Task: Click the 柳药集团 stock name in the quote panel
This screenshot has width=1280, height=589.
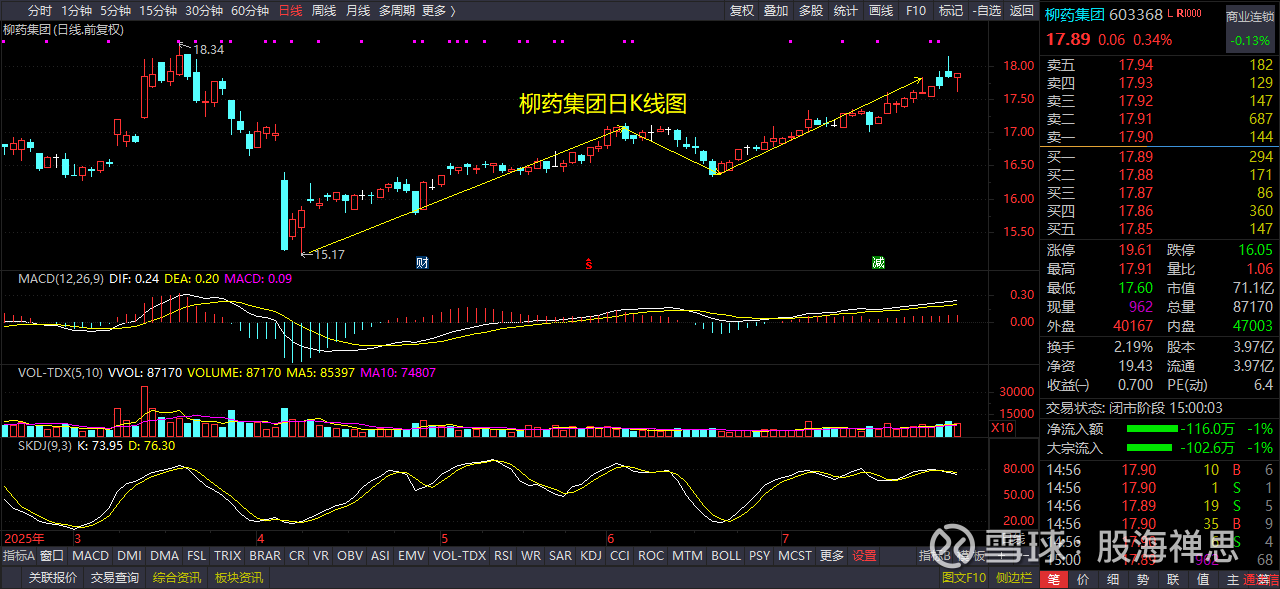Action: point(1075,15)
